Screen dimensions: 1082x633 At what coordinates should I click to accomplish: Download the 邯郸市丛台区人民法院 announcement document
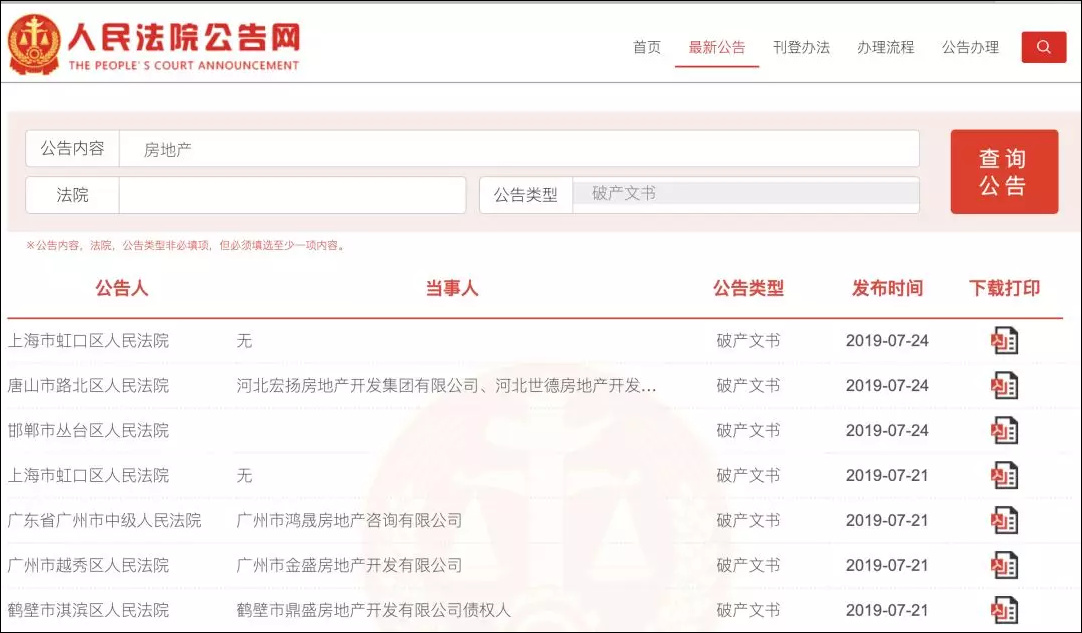(x=1005, y=430)
